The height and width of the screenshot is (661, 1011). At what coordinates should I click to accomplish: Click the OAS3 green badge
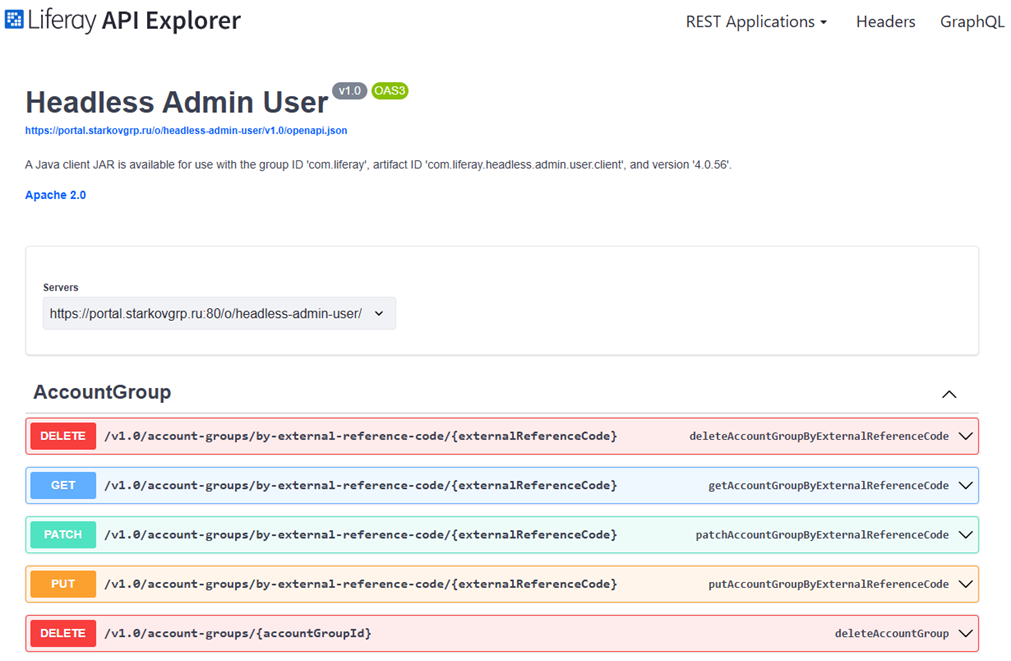[x=390, y=91]
